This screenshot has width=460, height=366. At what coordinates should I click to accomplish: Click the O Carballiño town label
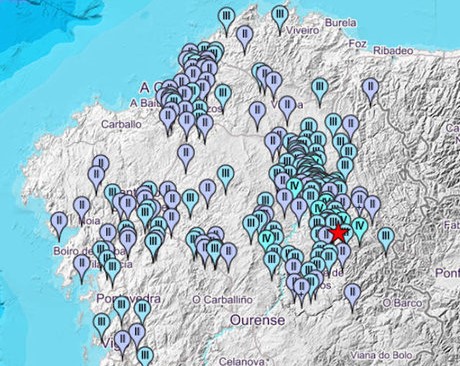pyautogui.click(x=223, y=300)
